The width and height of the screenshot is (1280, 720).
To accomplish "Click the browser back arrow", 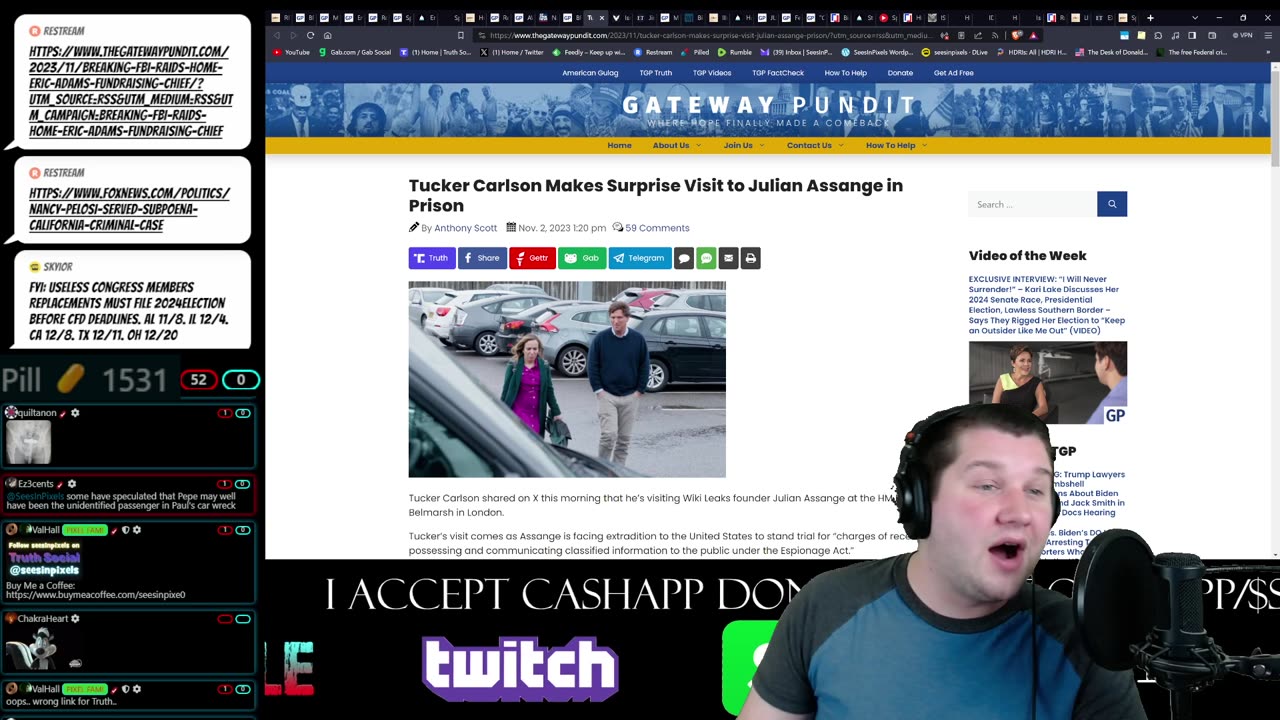I will pos(277,35).
